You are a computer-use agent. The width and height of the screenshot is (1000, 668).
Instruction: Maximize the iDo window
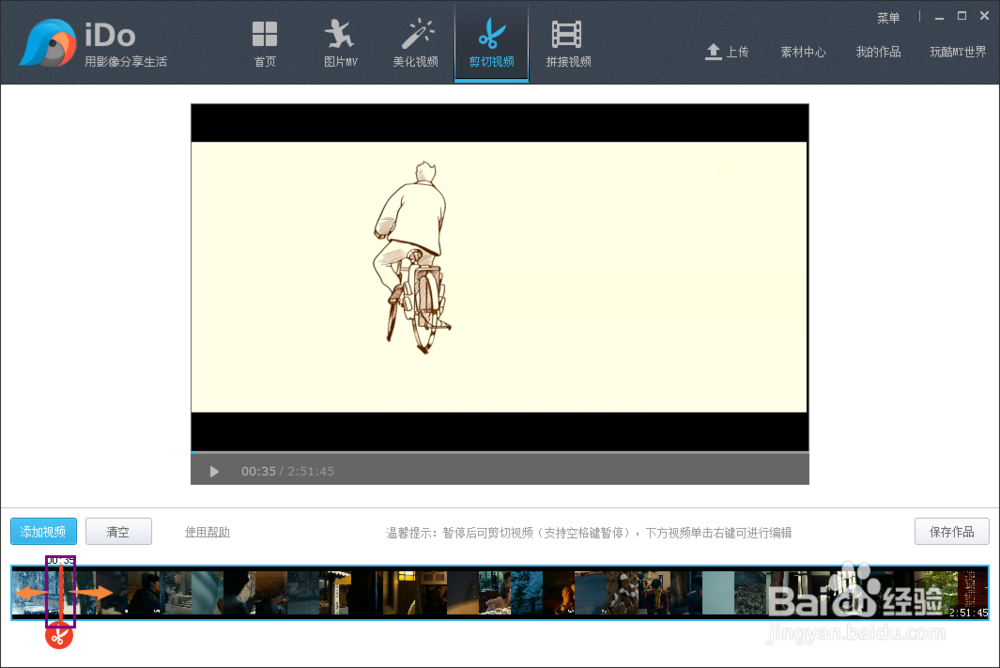click(962, 16)
